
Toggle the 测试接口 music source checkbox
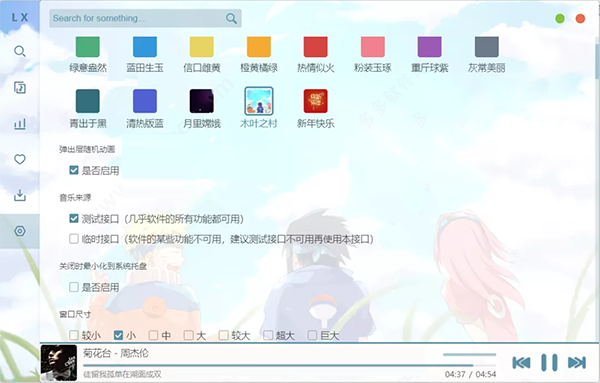[74, 218]
